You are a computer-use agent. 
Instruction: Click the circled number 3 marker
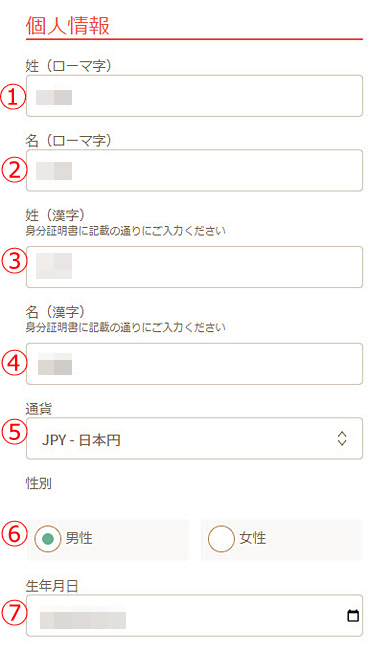tap(15, 262)
